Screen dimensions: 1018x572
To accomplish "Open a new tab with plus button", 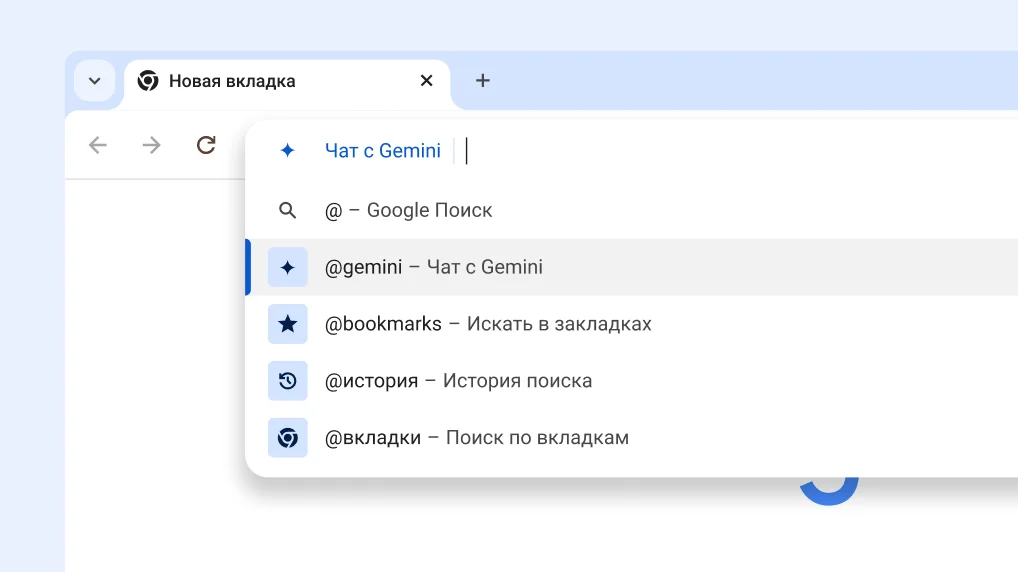I will pyautogui.click(x=482, y=81).
